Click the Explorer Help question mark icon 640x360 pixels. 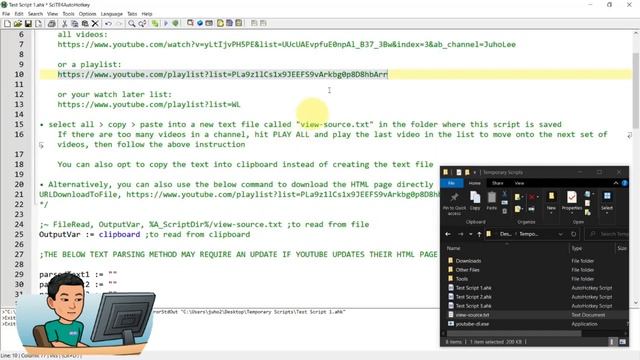[624, 183]
